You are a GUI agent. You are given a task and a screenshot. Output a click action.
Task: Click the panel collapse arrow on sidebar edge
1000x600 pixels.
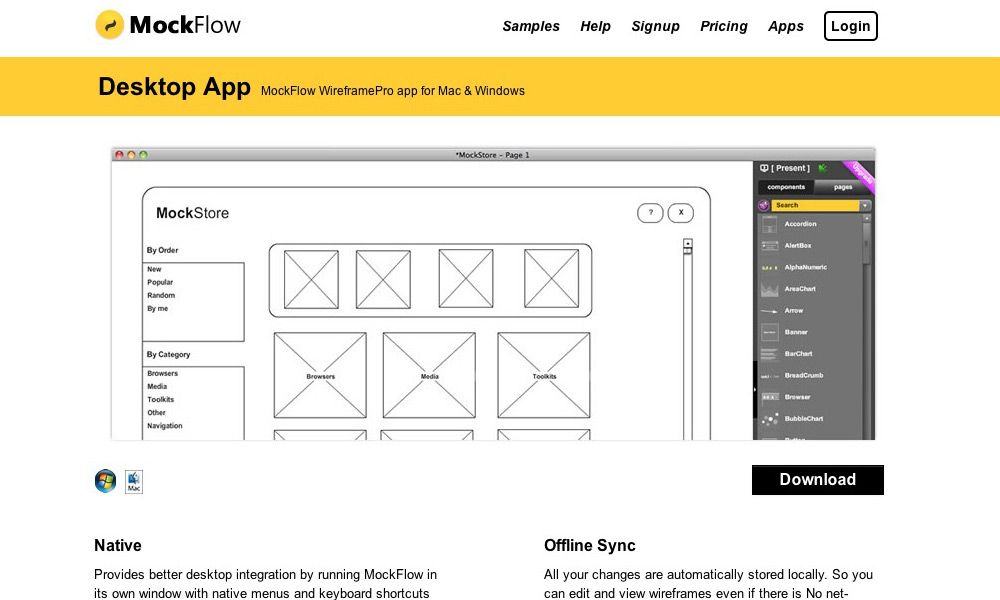click(x=755, y=389)
